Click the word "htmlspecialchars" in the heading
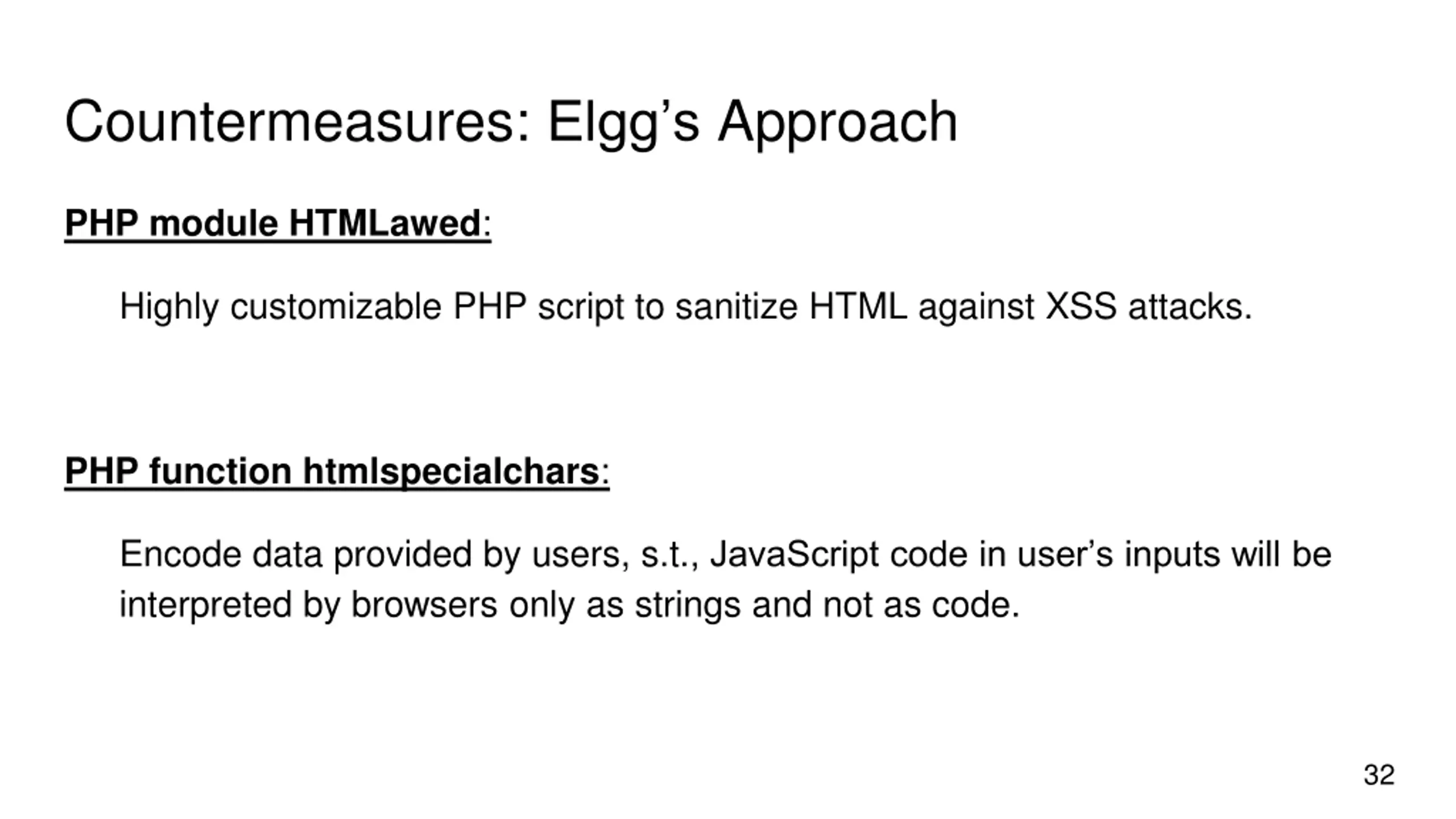1456x819 pixels. click(x=450, y=471)
